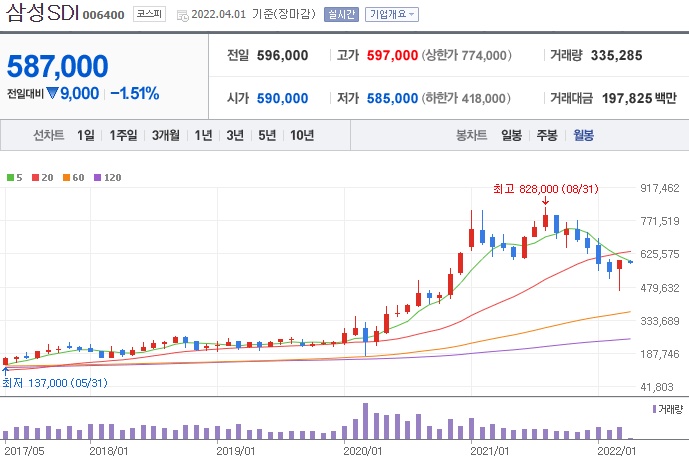Click the 2020/01 x-axis label
689x458 pixels.
[363, 451]
